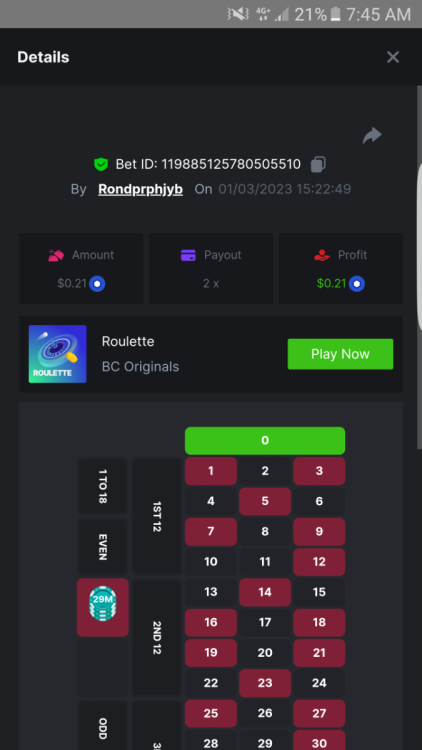Select the green 0 cell
Screen dimensions: 422x750
pos(265,441)
